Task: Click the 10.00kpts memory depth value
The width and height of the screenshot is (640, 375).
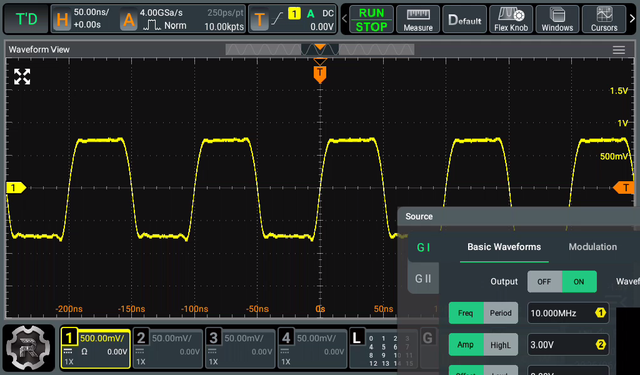Action: pyautogui.click(x=224, y=27)
